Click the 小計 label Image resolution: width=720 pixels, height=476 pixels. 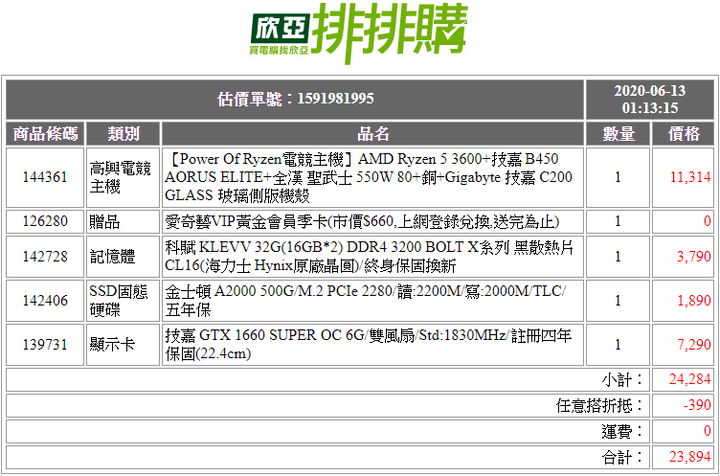[622, 380]
